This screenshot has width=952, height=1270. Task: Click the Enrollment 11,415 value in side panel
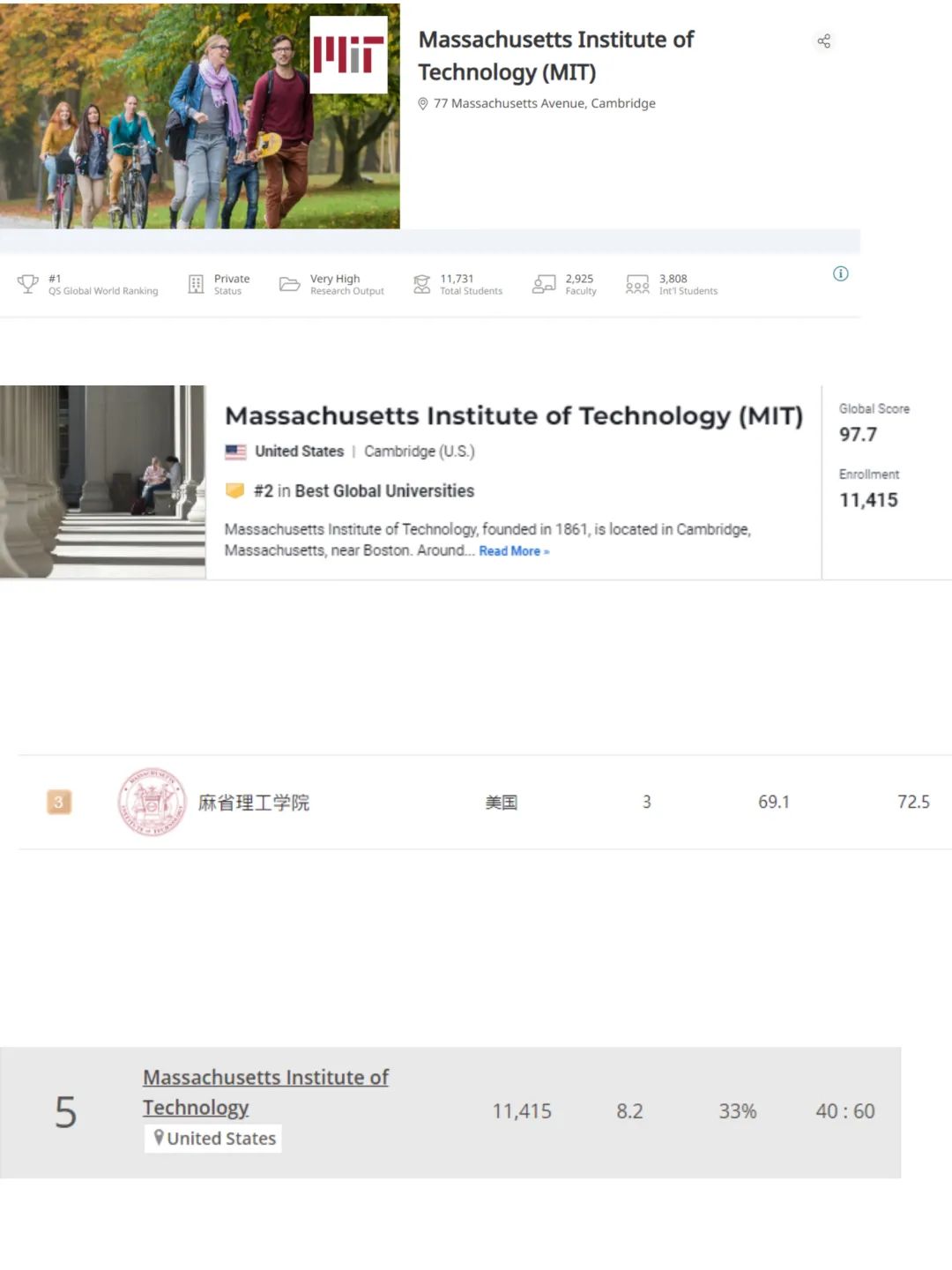(x=868, y=500)
